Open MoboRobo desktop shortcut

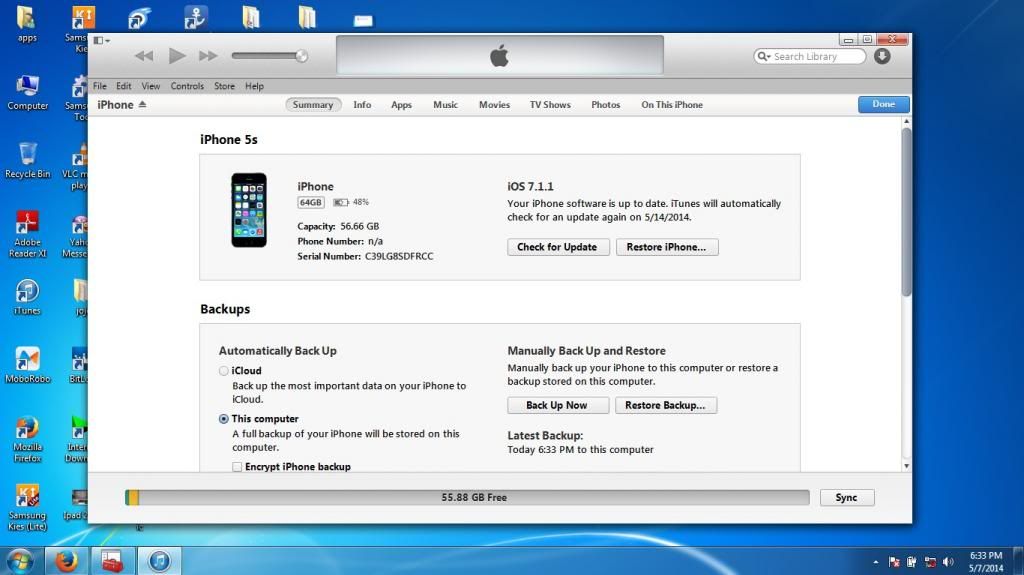tap(27, 365)
